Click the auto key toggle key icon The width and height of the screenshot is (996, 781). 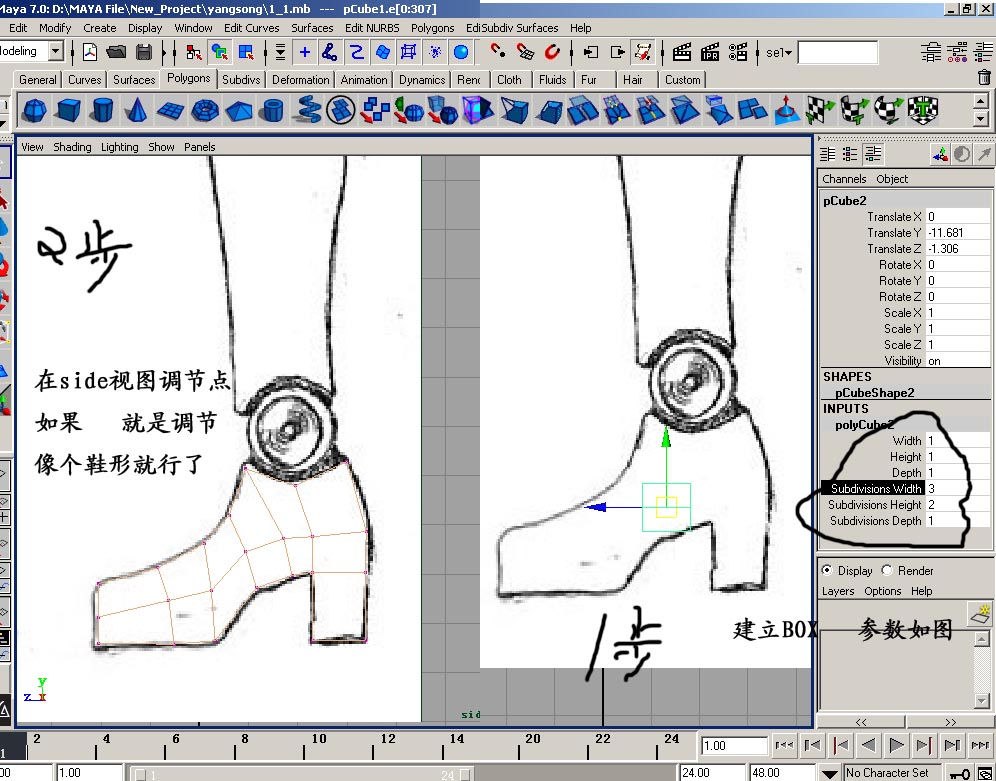[x=960, y=773]
